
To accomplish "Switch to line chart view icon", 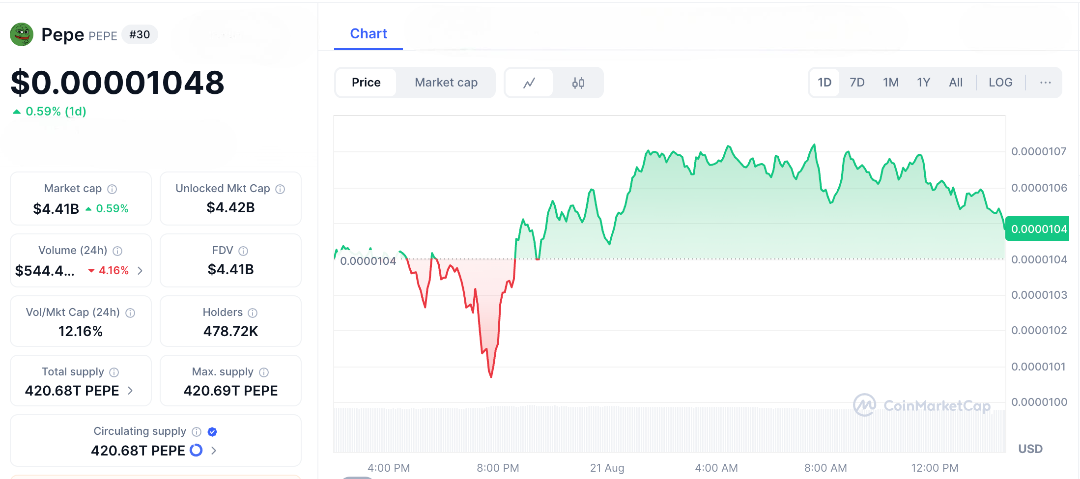I will [530, 83].
